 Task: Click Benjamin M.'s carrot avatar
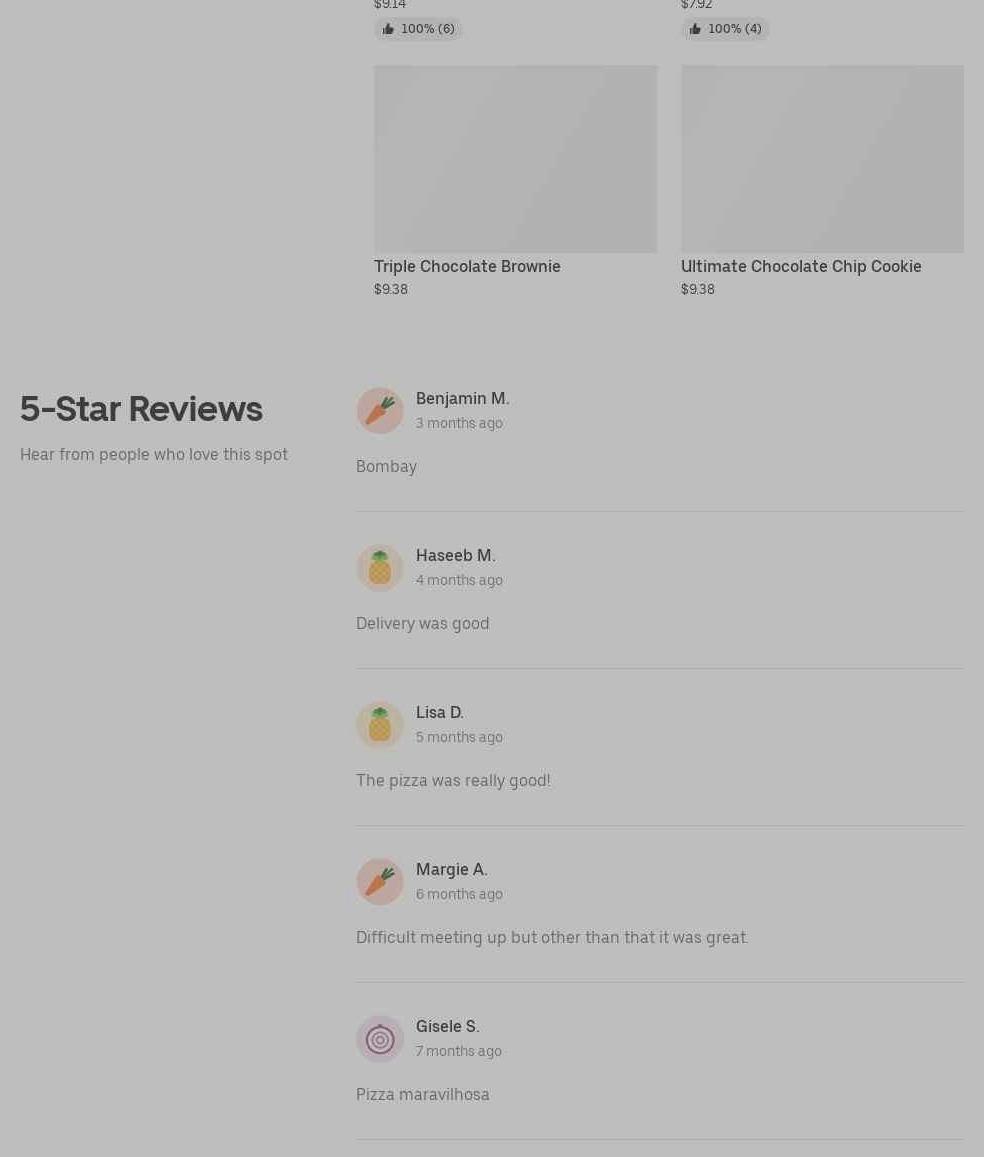tap(380, 410)
